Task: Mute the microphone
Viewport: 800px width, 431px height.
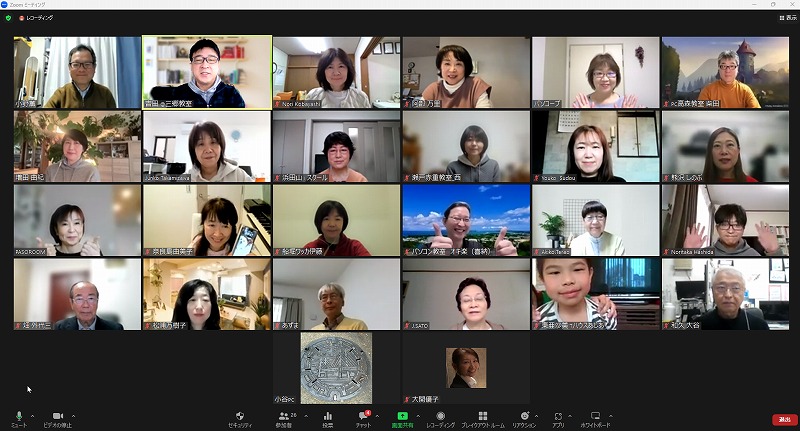Action: 18,418
